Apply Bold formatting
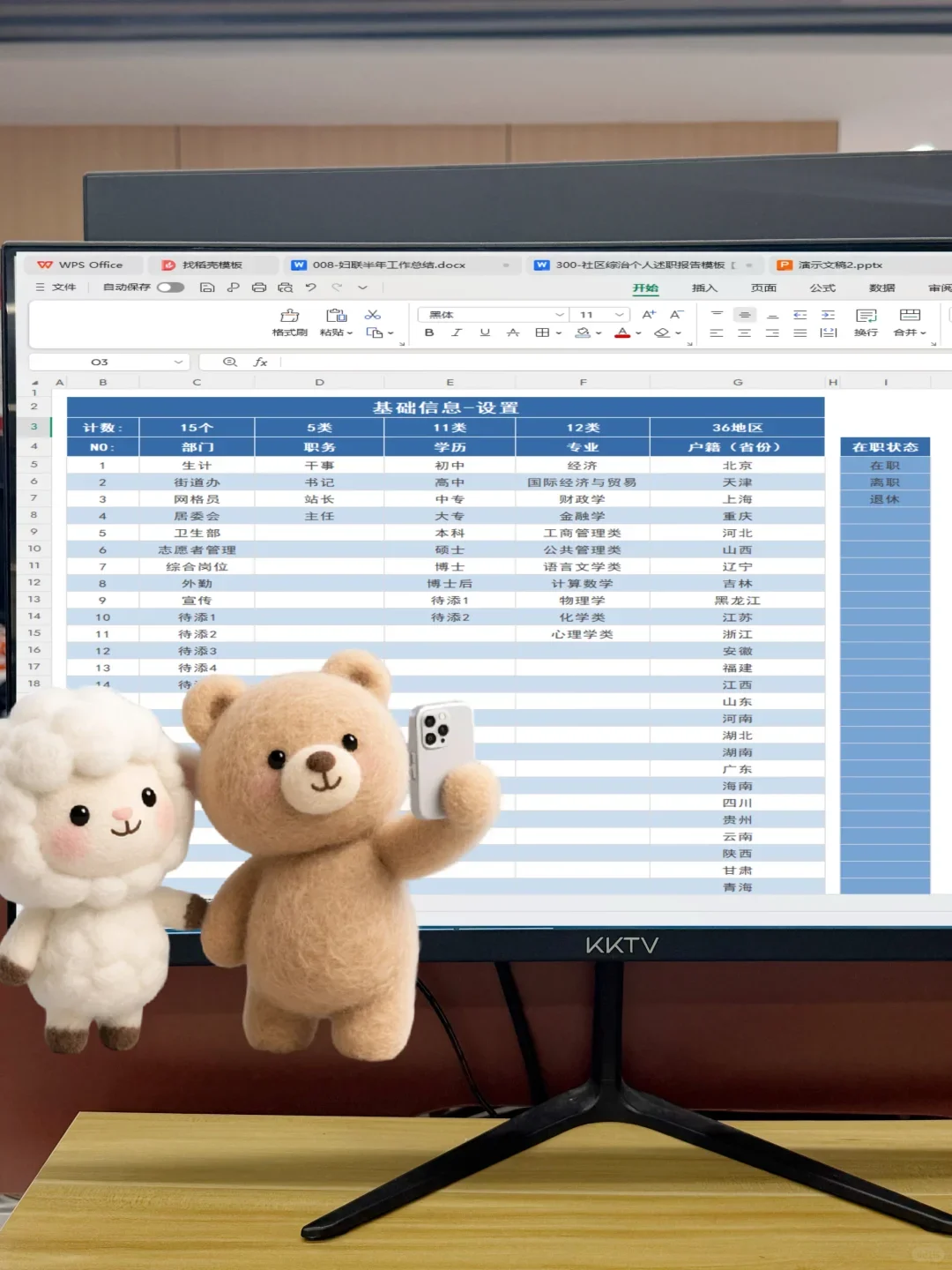This screenshot has height=1270, width=952. [x=429, y=332]
